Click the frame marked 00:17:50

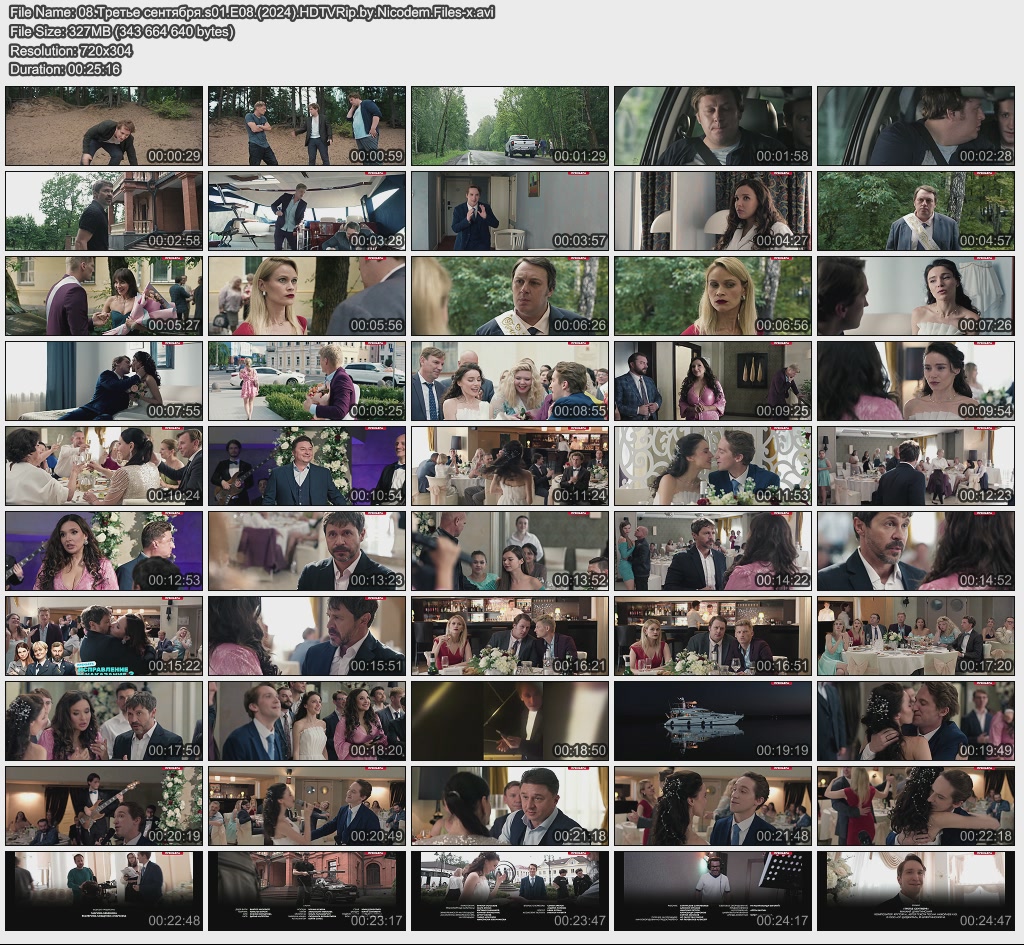(104, 721)
